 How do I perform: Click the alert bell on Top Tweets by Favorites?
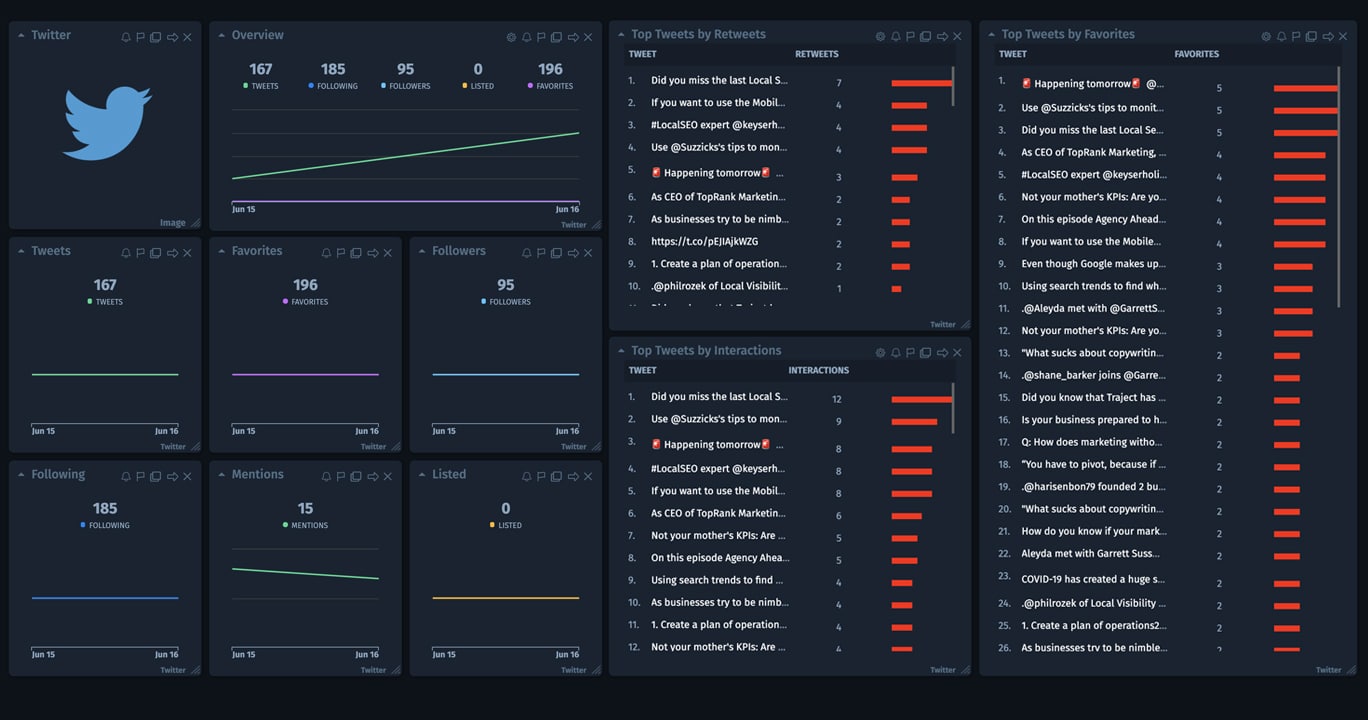[1281, 36]
